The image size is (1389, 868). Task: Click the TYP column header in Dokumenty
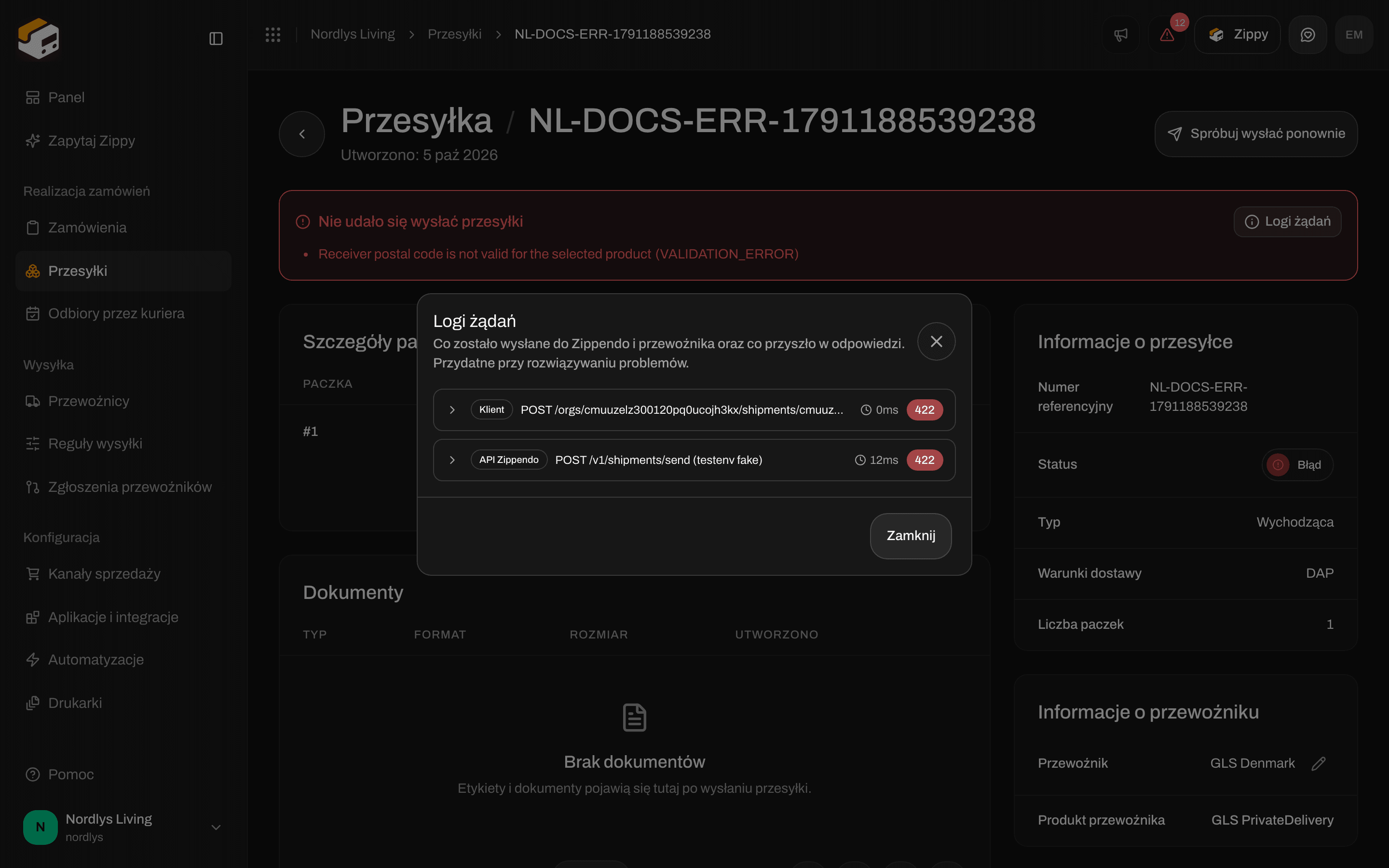coord(314,634)
